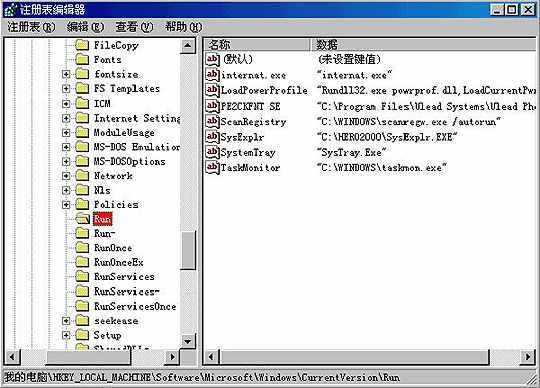Click the RunServices folder icon
The image size is (540, 388).
click(82, 276)
